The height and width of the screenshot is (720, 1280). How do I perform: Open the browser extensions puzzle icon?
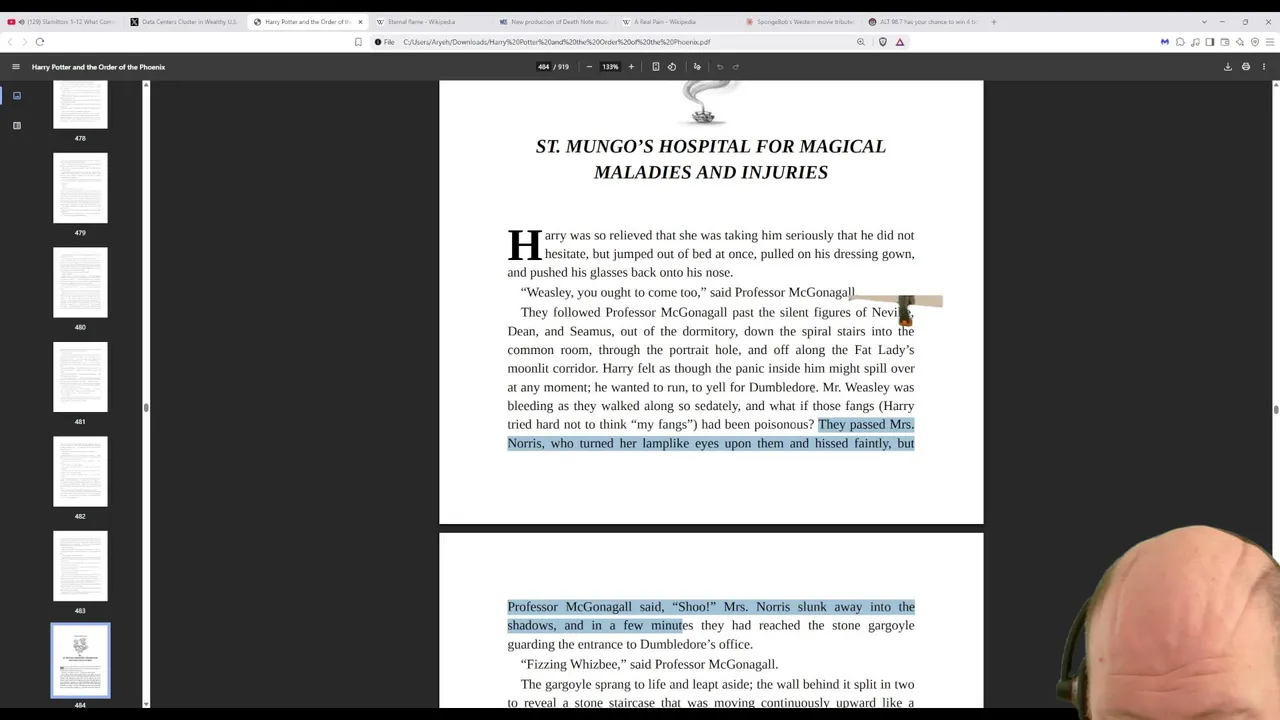pos(1180,42)
